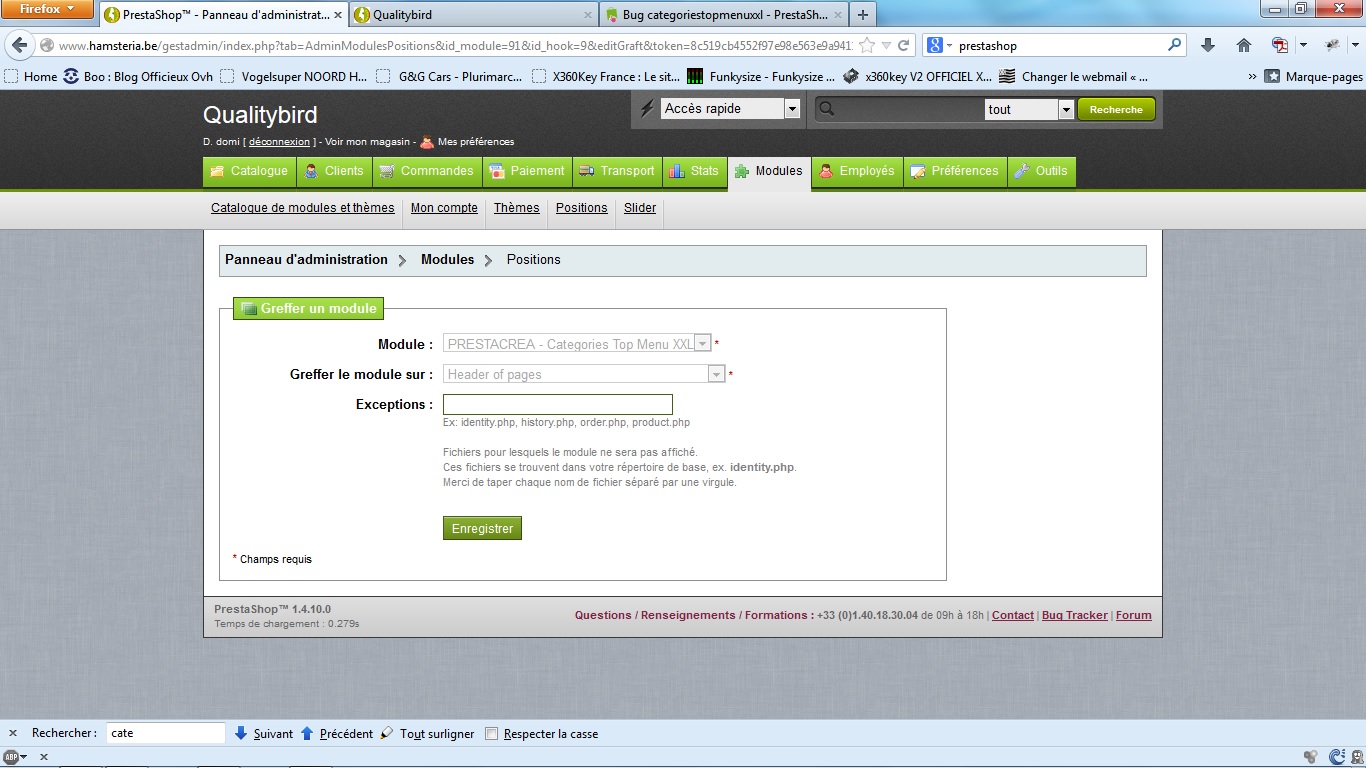Open the Module dropdown showing PRESTACREA
The width and height of the screenshot is (1366, 768).
click(x=577, y=344)
